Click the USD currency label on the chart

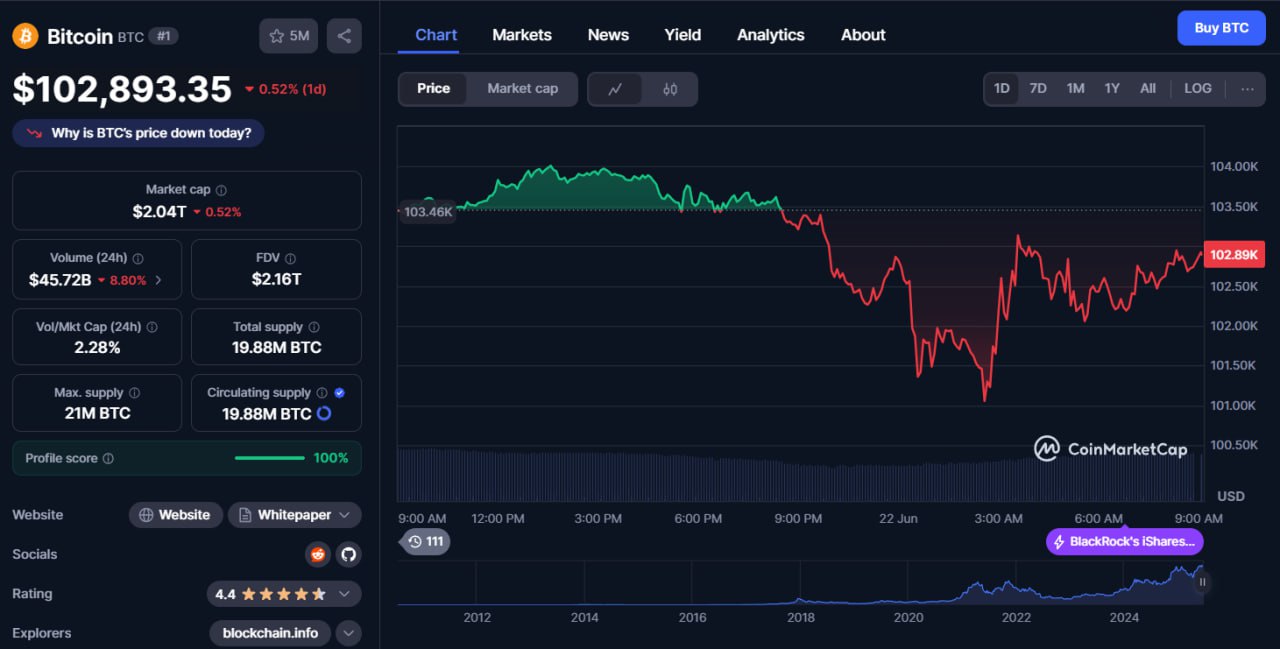[1231, 496]
